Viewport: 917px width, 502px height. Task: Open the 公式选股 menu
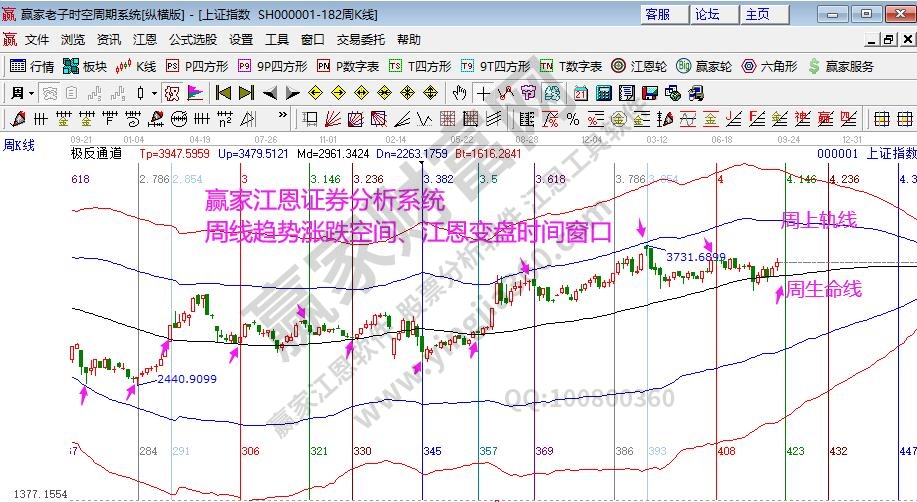[x=192, y=40]
